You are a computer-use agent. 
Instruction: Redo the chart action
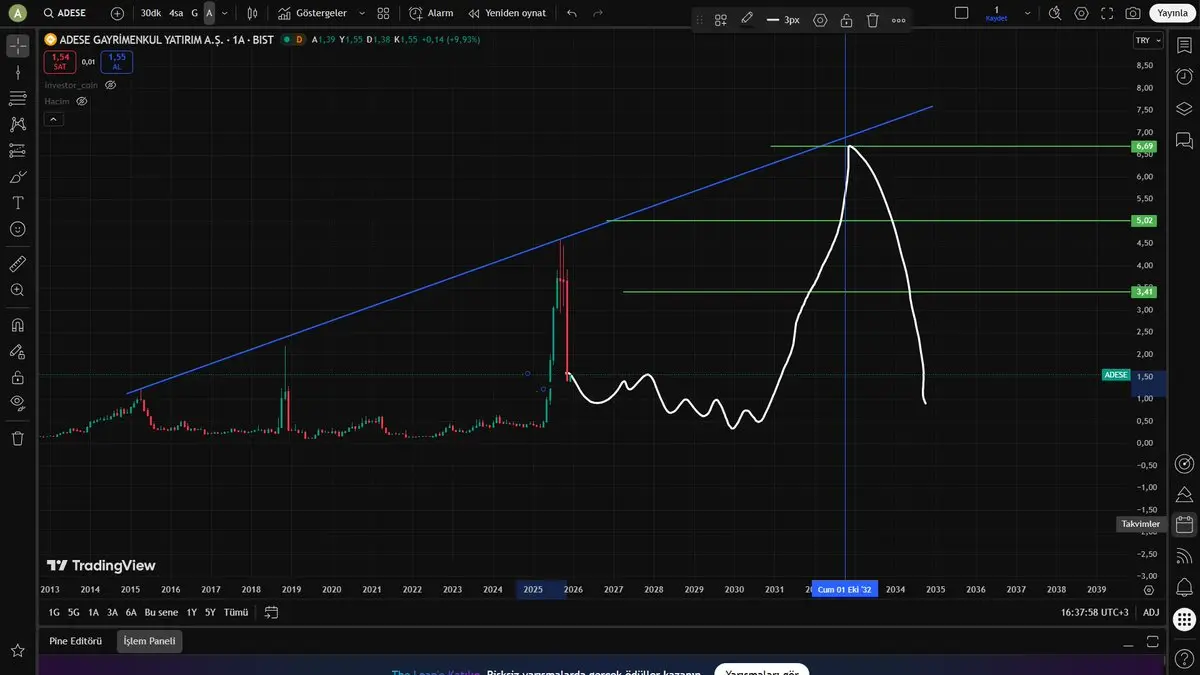598,13
